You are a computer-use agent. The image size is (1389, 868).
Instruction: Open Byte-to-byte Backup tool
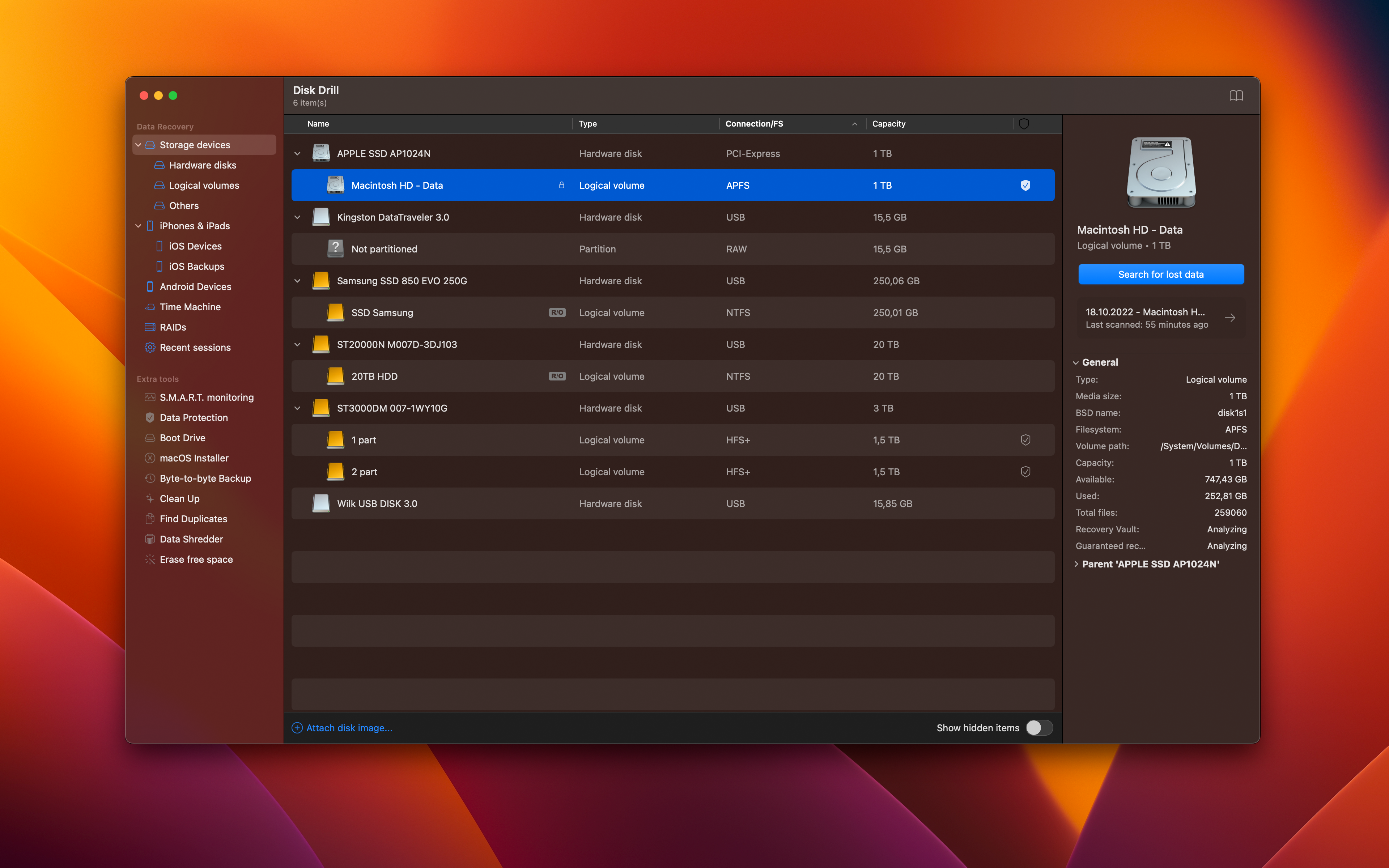205,478
